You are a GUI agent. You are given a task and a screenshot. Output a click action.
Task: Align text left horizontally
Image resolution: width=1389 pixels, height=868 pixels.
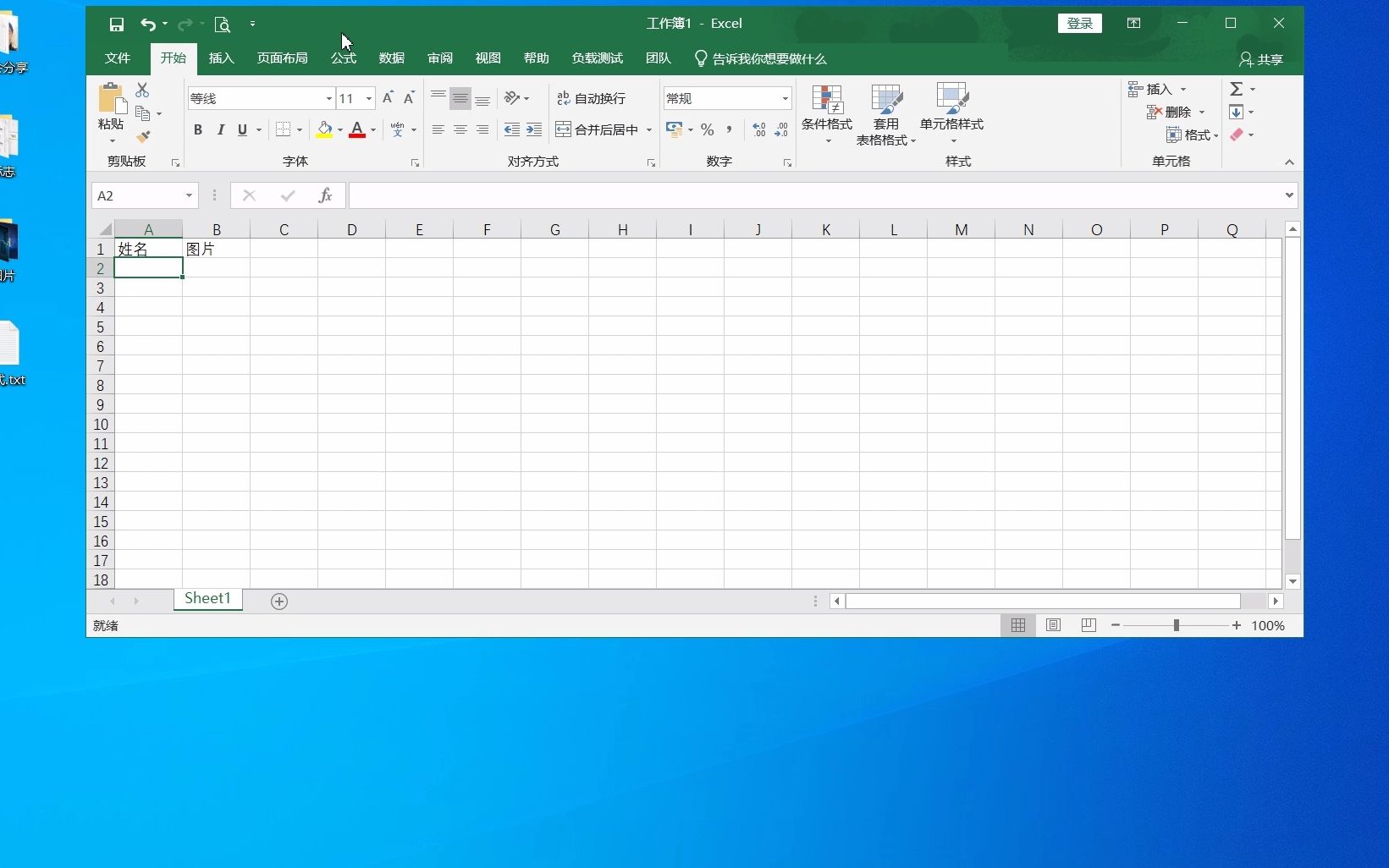click(438, 129)
